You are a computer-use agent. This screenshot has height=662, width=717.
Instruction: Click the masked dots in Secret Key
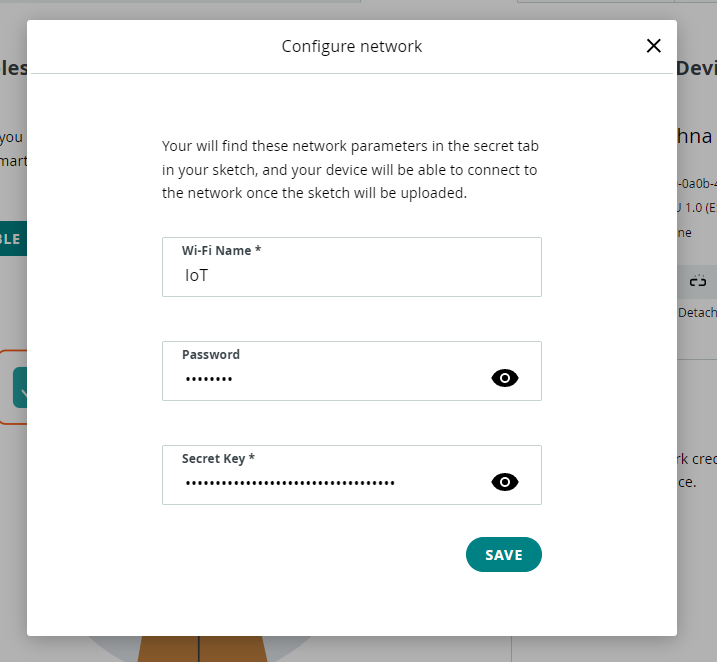pos(290,483)
